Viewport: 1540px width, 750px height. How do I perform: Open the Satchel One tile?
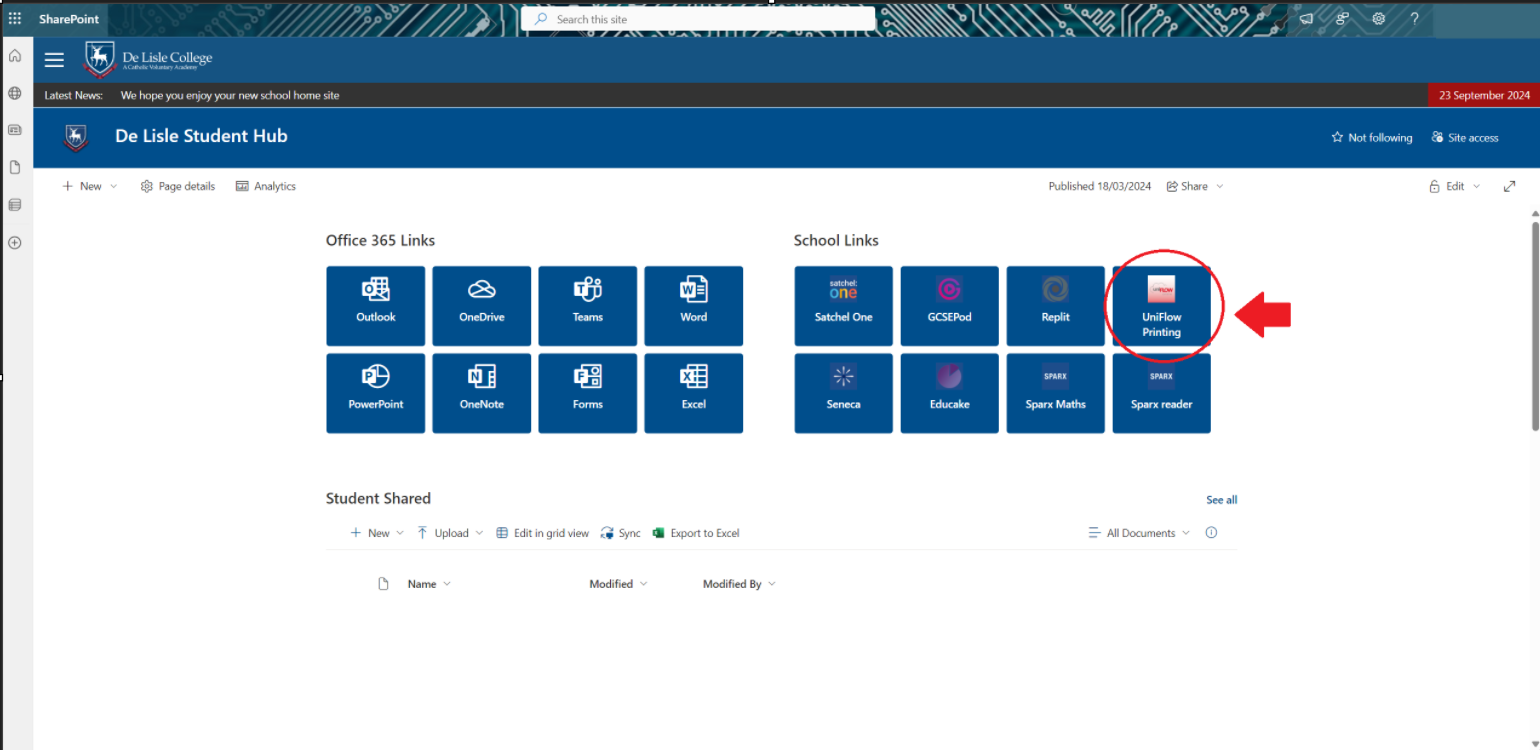tap(844, 306)
